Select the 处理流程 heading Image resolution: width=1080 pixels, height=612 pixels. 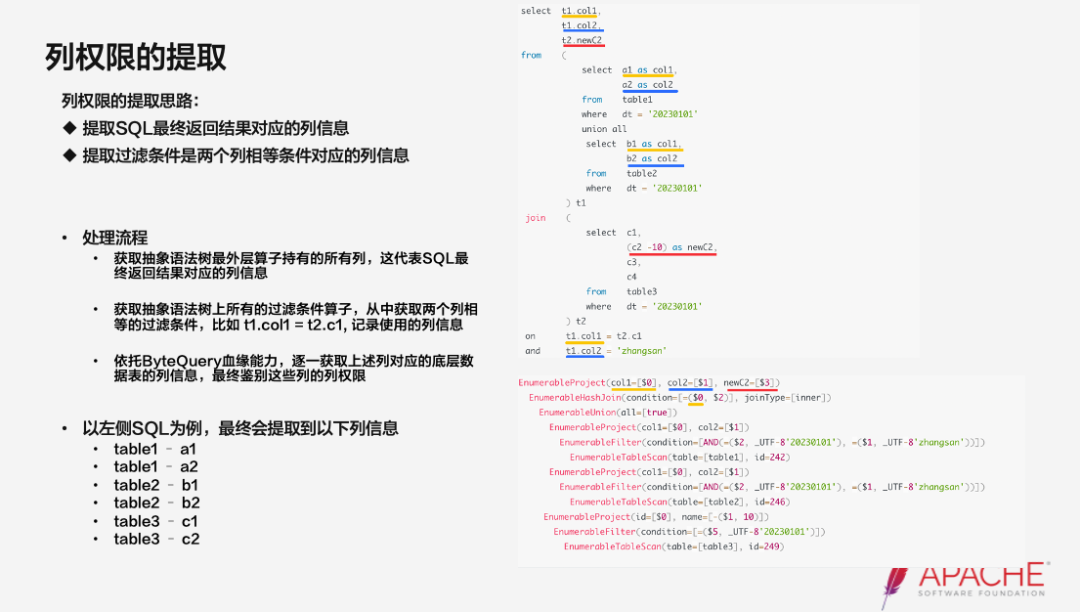[x=115, y=238]
